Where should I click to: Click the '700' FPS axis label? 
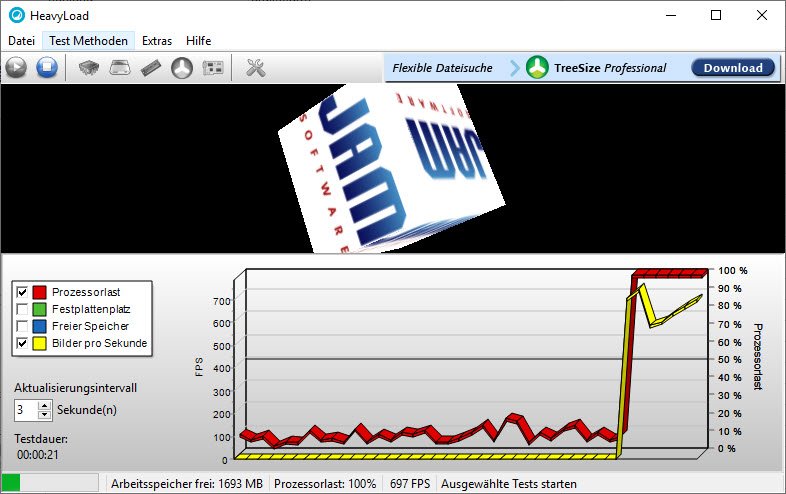[x=222, y=301]
